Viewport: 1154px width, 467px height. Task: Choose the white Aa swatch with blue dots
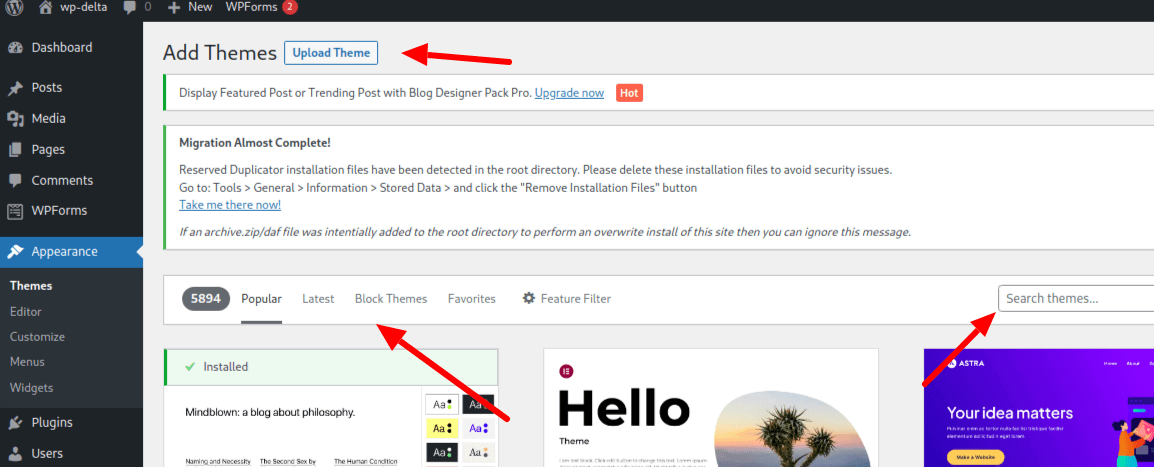(479, 427)
